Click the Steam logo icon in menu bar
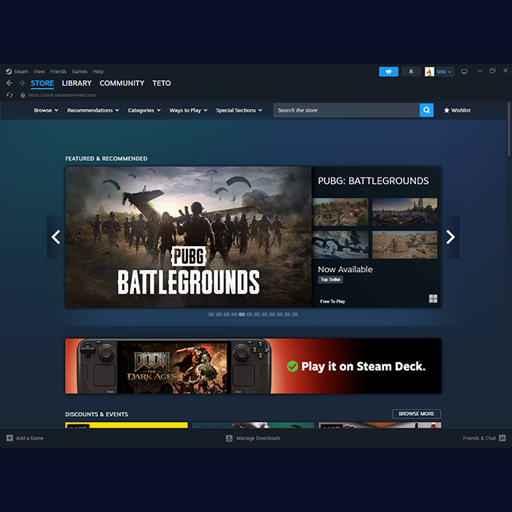The image size is (512, 512). [x=9, y=72]
